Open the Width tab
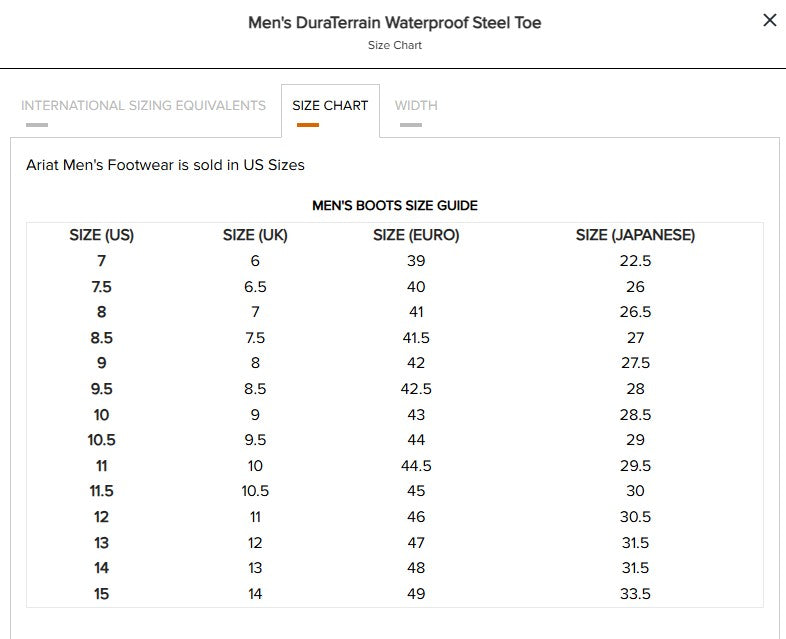This screenshot has width=786, height=639. click(416, 105)
